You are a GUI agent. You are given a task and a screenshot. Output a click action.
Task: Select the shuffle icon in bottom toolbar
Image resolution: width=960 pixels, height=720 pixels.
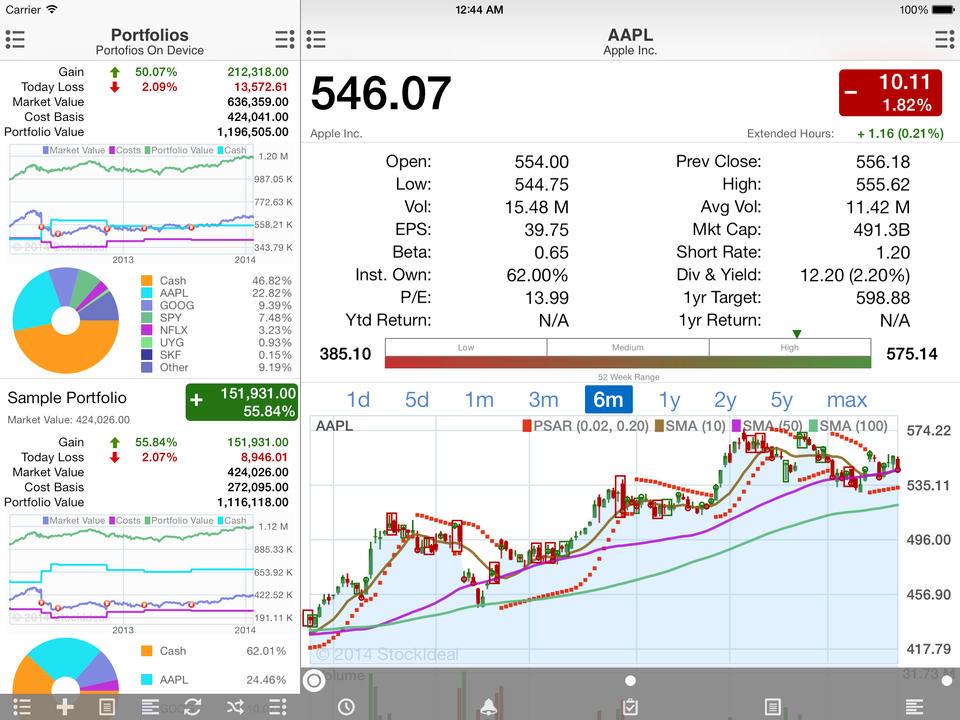[232, 707]
